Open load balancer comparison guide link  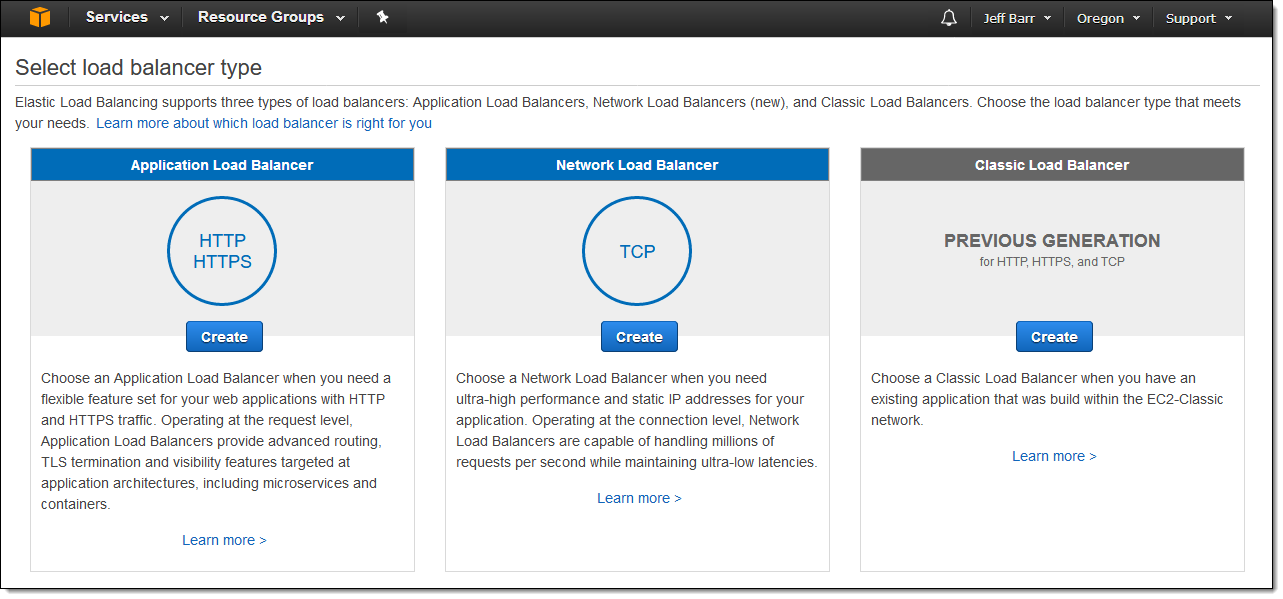(x=263, y=122)
